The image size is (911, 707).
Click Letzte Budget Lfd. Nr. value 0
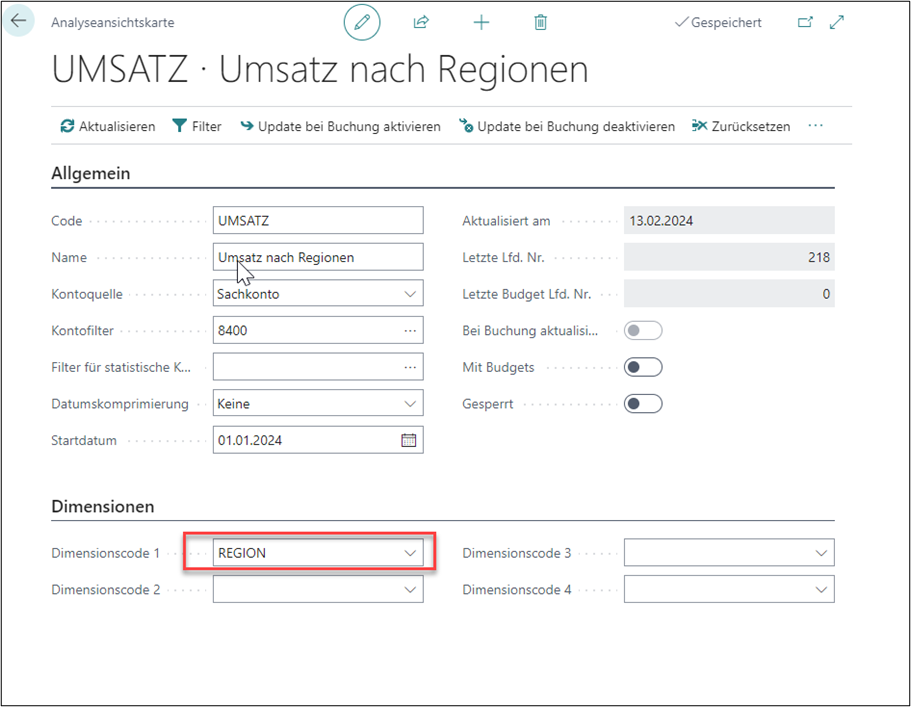(x=729, y=294)
